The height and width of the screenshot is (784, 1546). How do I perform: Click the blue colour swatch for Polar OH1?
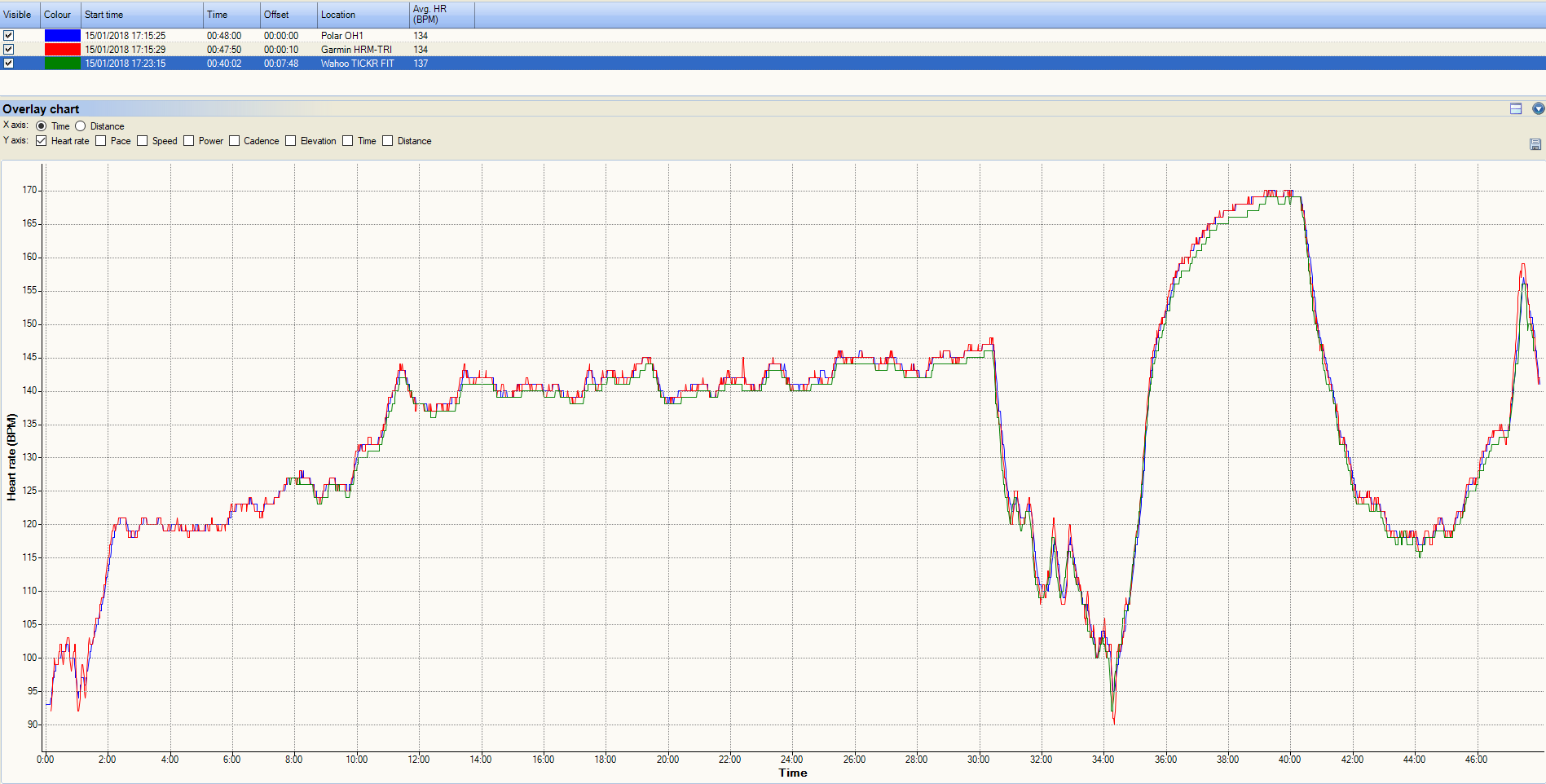tap(63, 35)
